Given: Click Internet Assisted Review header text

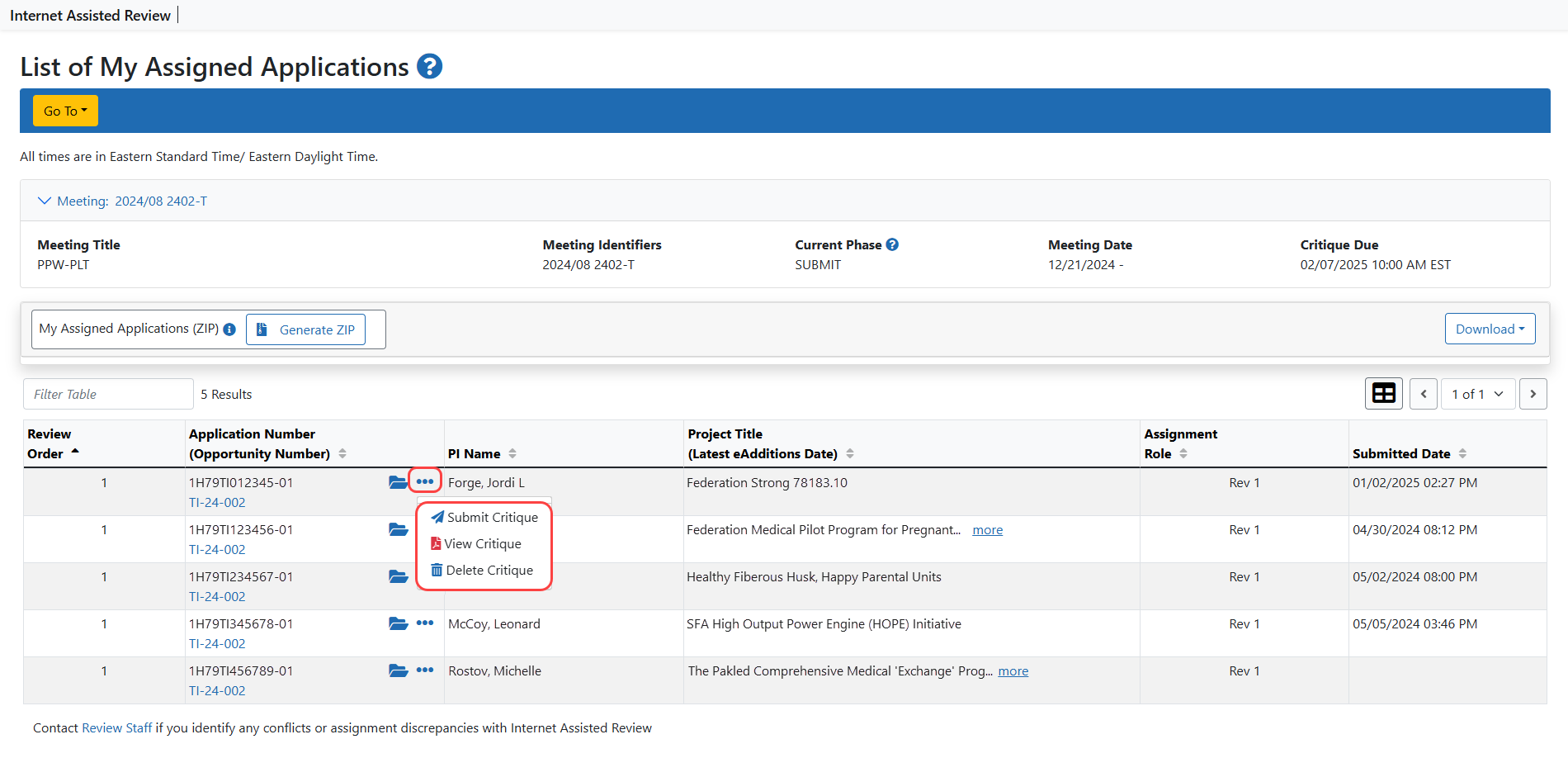Looking at the screenshot, I should 90,15.
